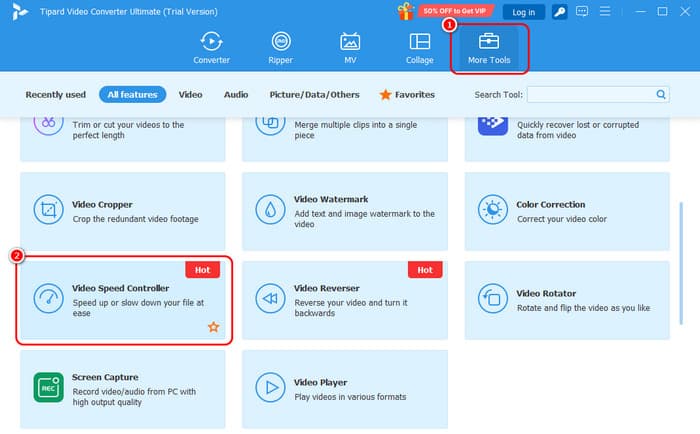Click 'Record video/audio from PC' description
The image size is (700, 434).
[x=134, y=396]
